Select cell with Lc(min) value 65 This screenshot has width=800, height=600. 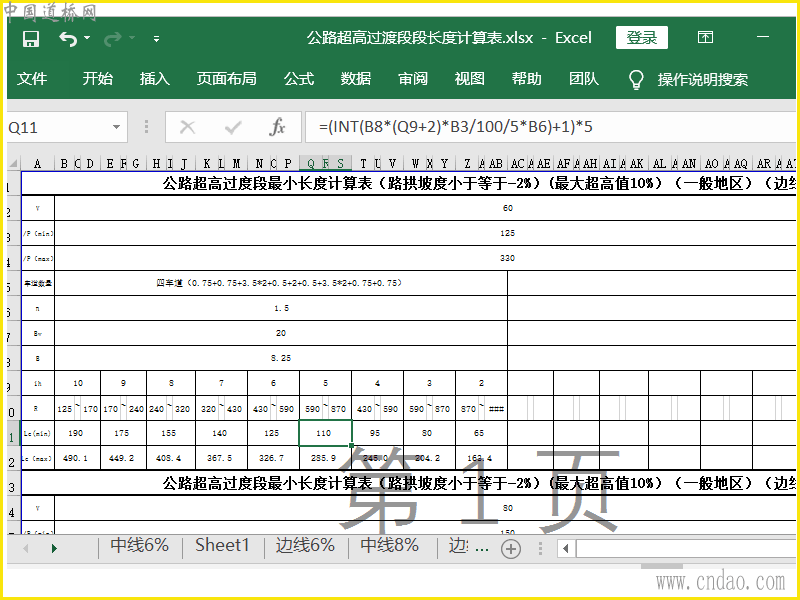pos(481,433)
